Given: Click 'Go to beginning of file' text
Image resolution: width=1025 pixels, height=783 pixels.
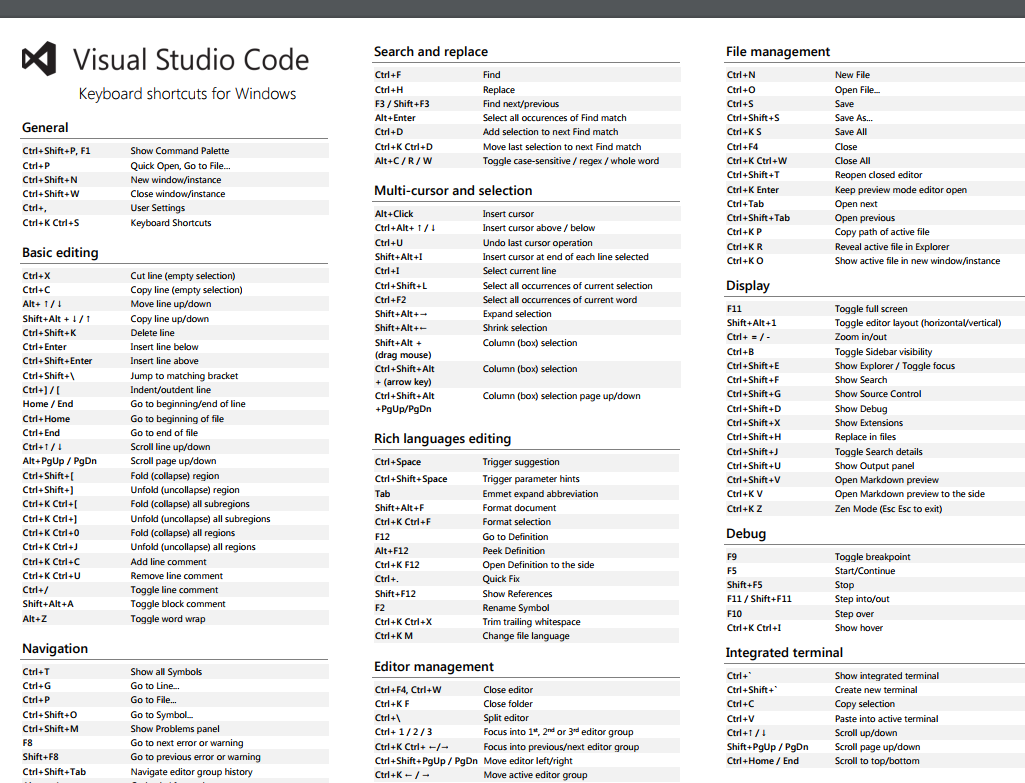Looking at the screenshot, I should (x=177, y=419).
